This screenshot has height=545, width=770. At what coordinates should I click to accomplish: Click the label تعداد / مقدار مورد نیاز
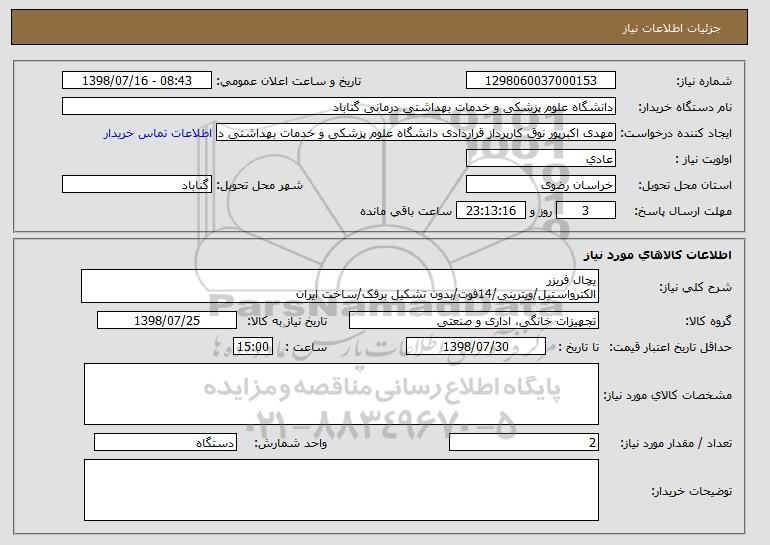click(x=676, y=443)
